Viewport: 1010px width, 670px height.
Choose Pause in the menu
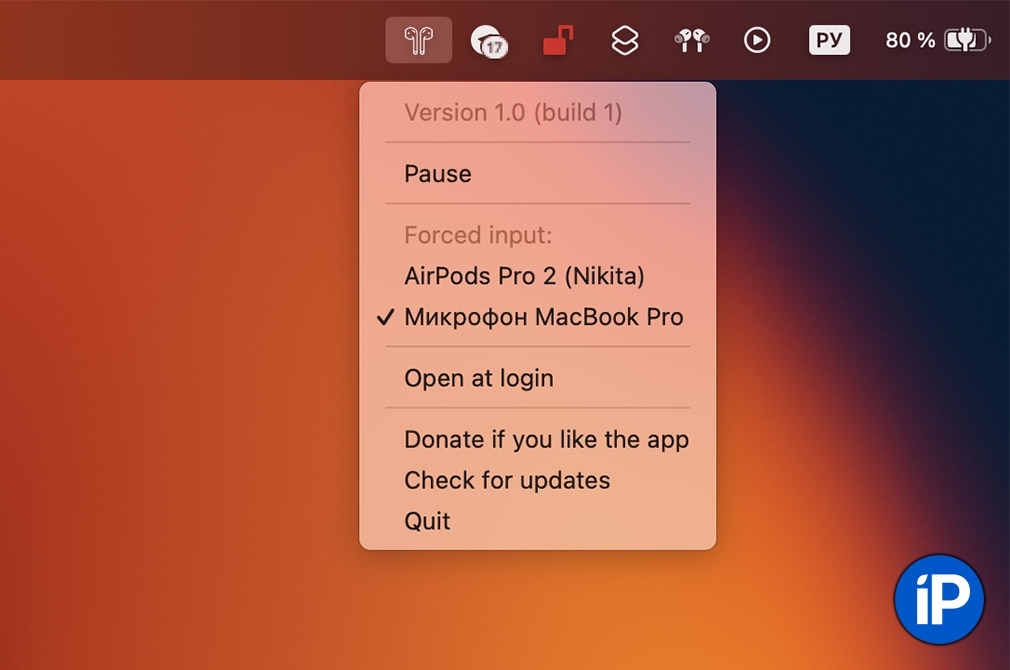click(x=537, y=174)
